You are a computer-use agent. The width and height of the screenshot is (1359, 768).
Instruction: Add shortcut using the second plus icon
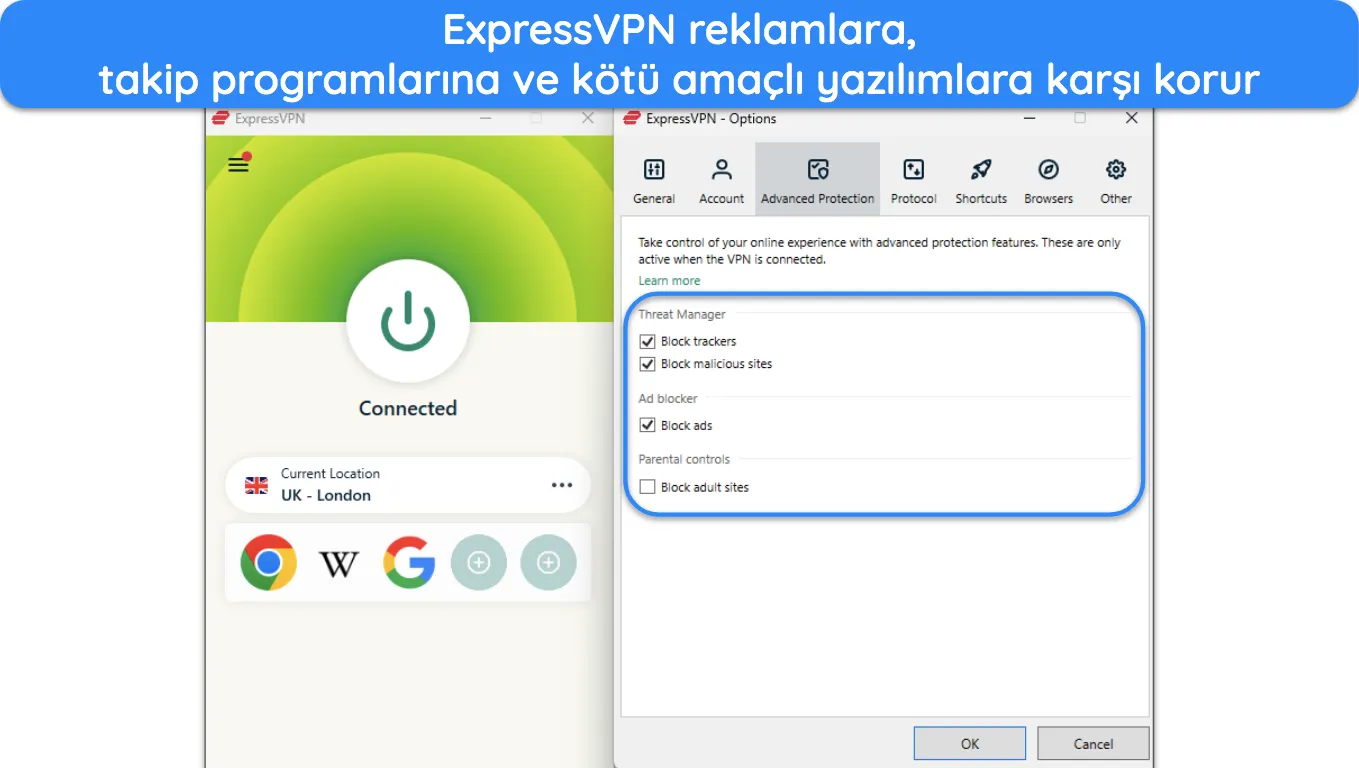[548, 562]
